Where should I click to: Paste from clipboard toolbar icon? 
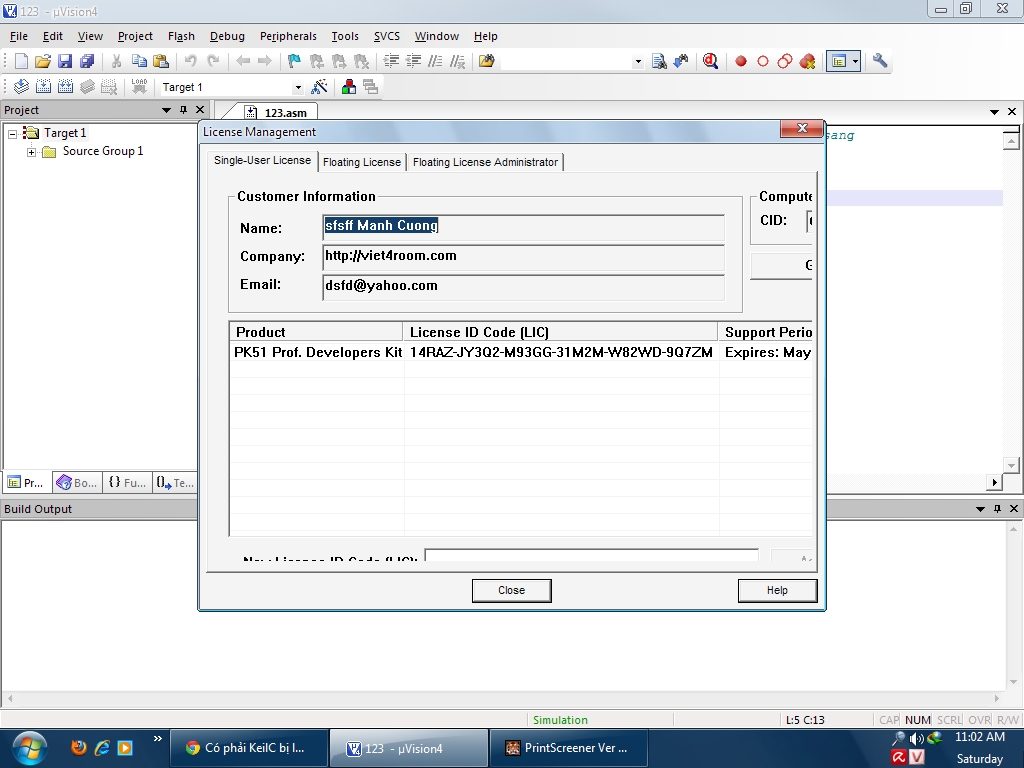(161, 61)
